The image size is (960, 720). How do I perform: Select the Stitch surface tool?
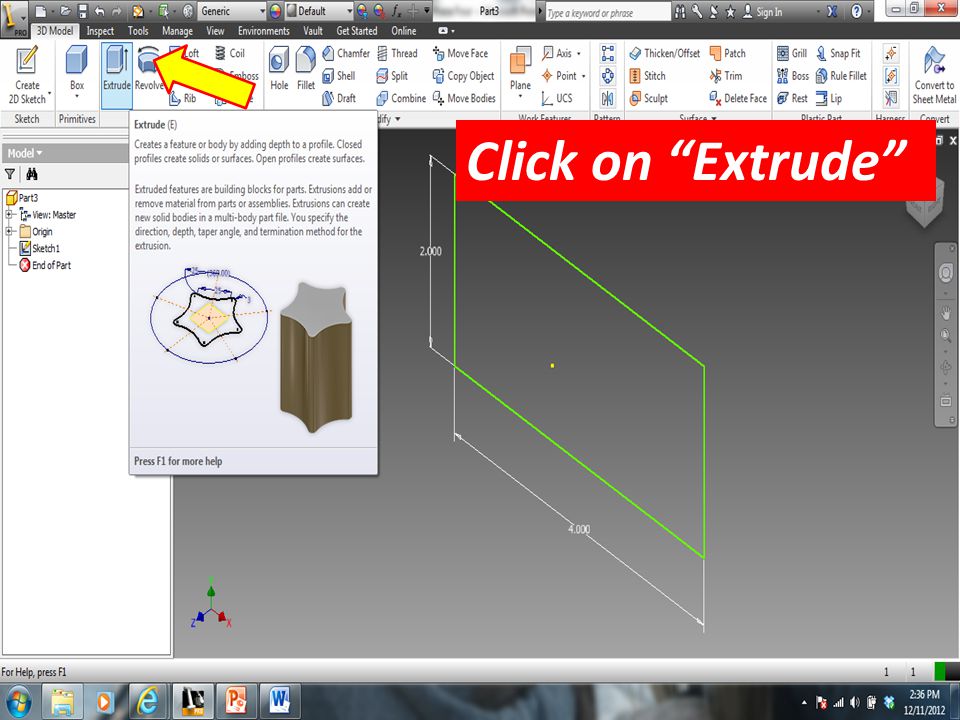pyautogui.click(x=648, y=76)
